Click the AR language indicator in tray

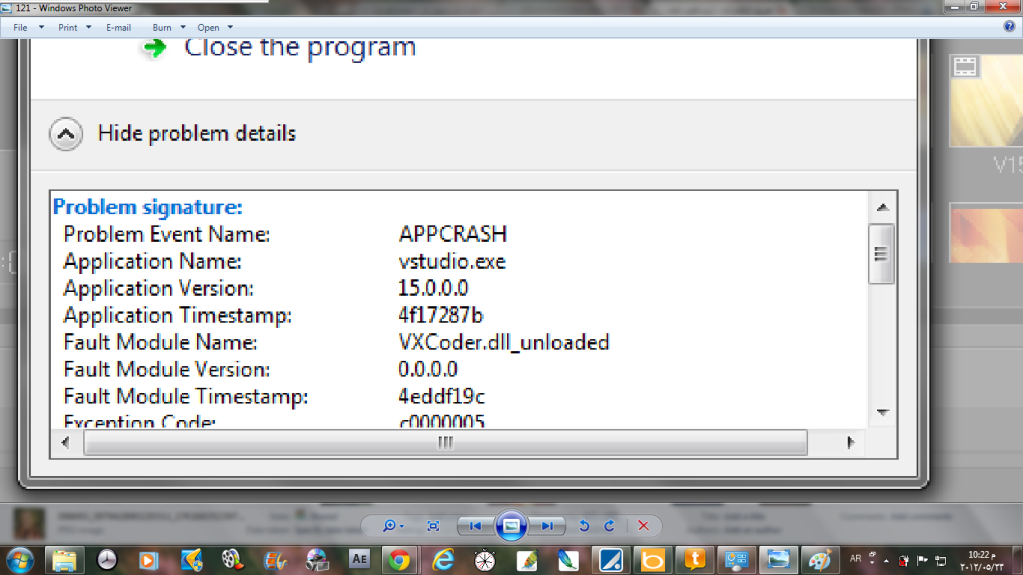pos(855,559)
